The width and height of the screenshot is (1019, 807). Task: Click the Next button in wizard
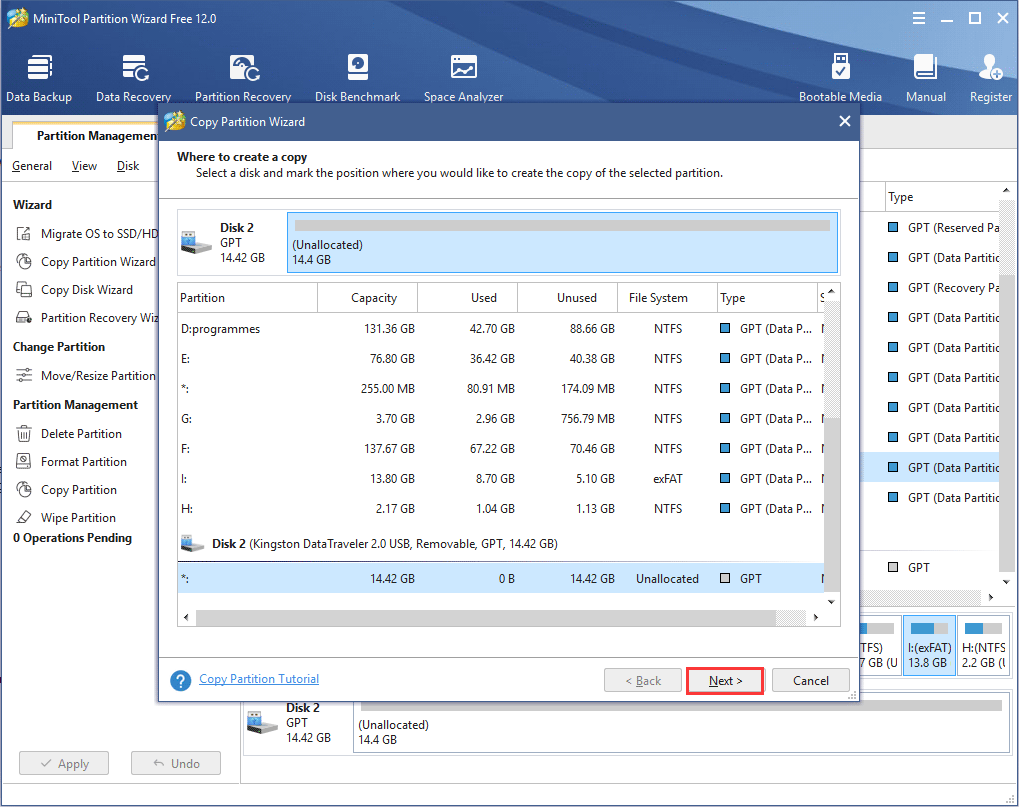[725, 681]
